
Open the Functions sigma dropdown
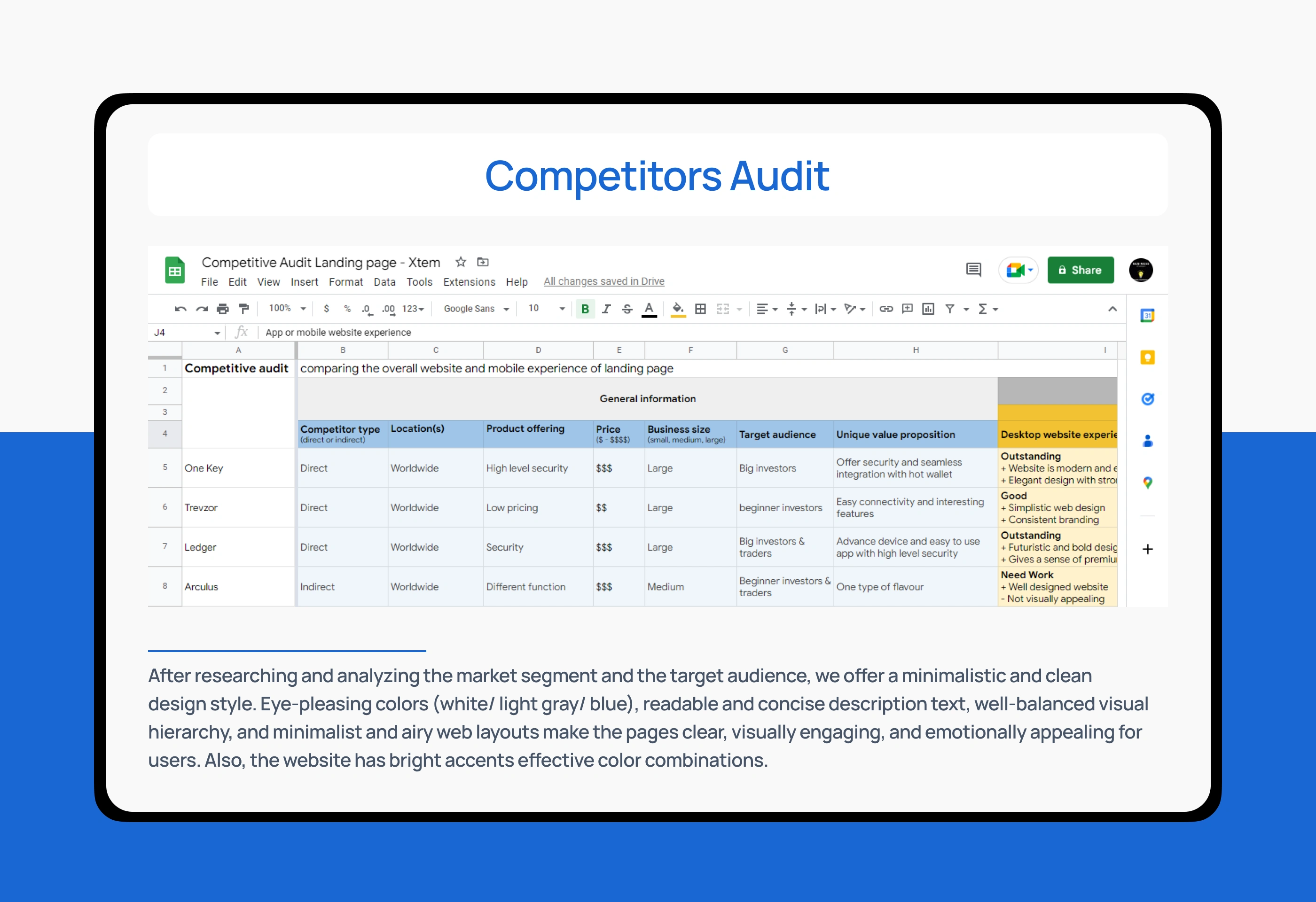coord(988,309)
